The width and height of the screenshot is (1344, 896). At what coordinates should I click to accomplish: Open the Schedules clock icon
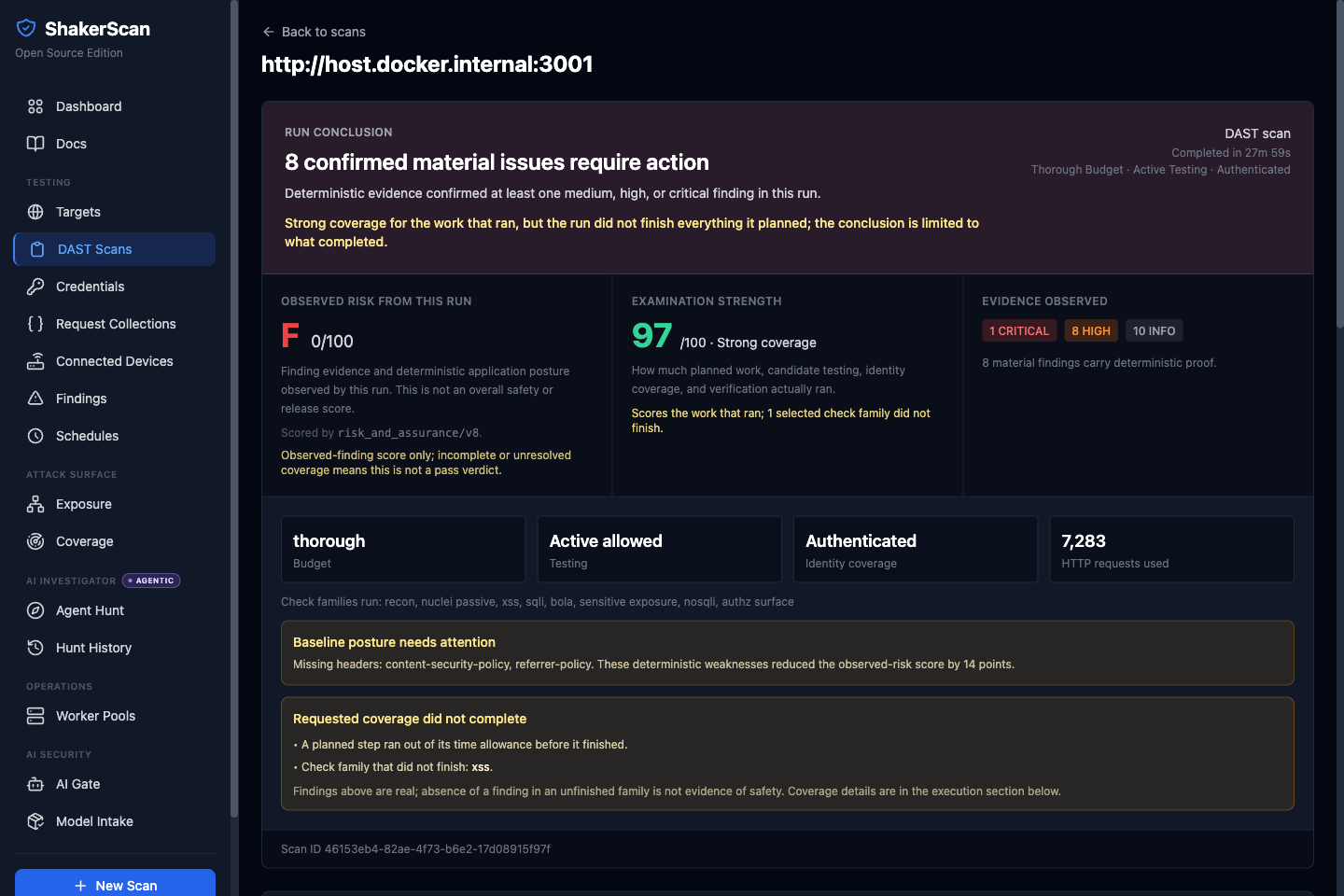35,436
